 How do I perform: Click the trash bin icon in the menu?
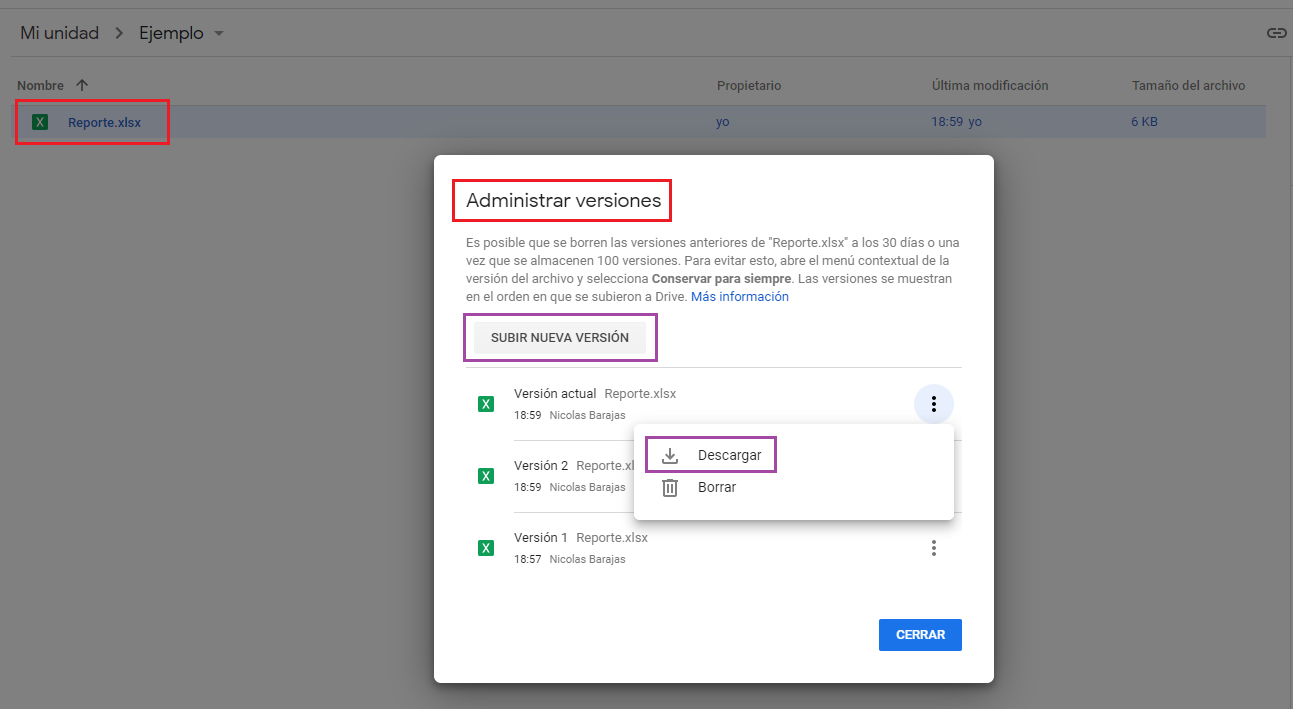pos(670,488)
